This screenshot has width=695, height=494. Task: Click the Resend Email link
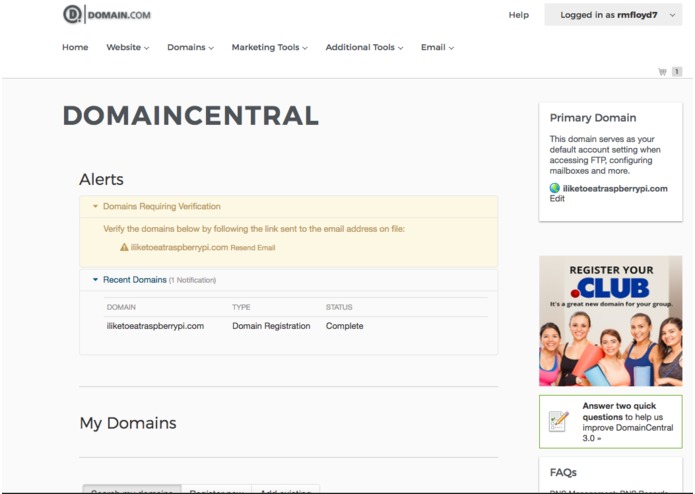pos(253,248)
